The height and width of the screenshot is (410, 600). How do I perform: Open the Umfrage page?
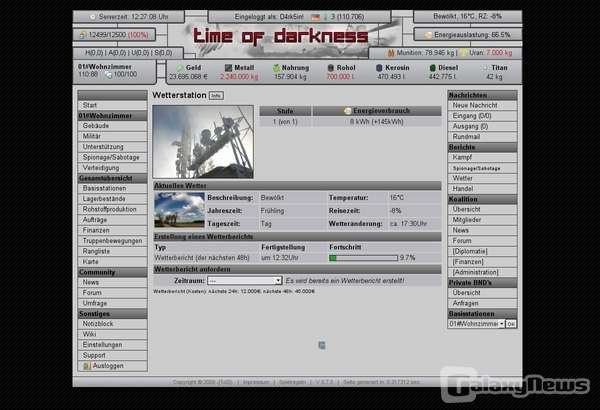[112, 303]
